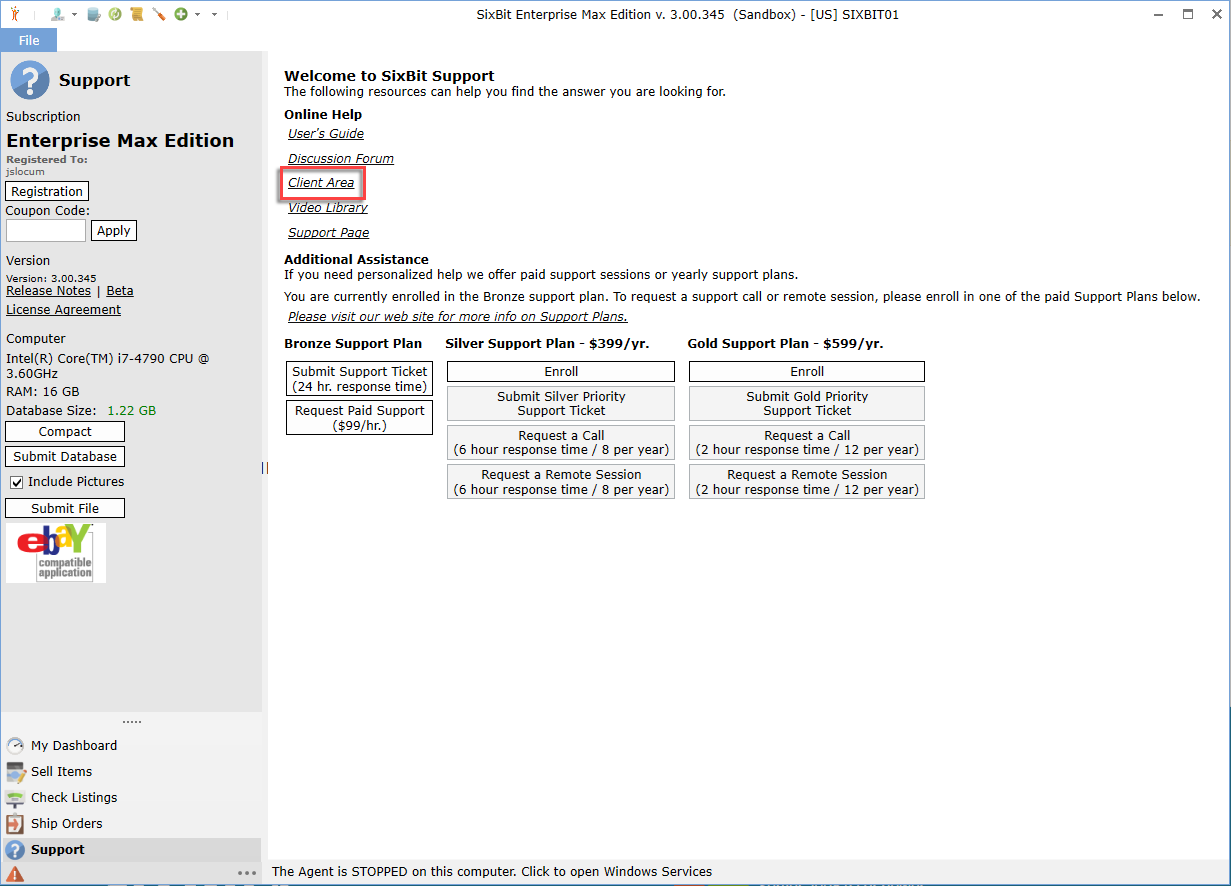The height and width of the screenshot is (886, 1231).
Task: Open the Support Page link
Action: tap(329, 233)
